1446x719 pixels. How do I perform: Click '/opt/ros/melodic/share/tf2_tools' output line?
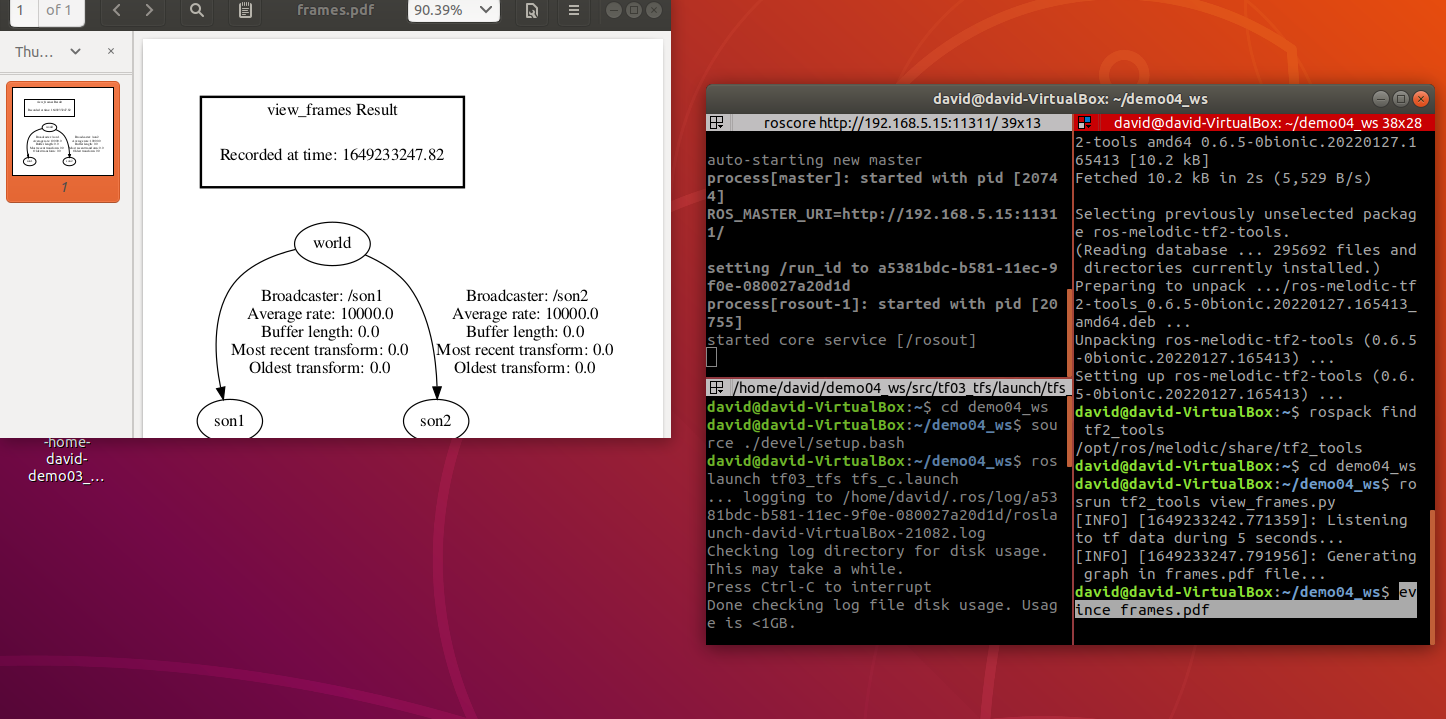coord(1219,448)
